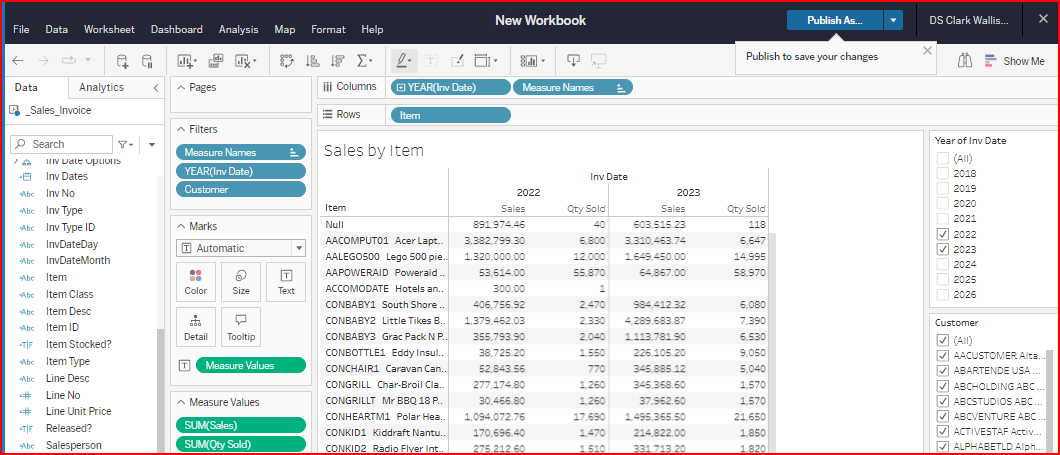Viewport: 1060px width, 455px height.
Task: Open the dropdown arrow beside Publish As
Action: pyautogui.click(x=894, y=20)
